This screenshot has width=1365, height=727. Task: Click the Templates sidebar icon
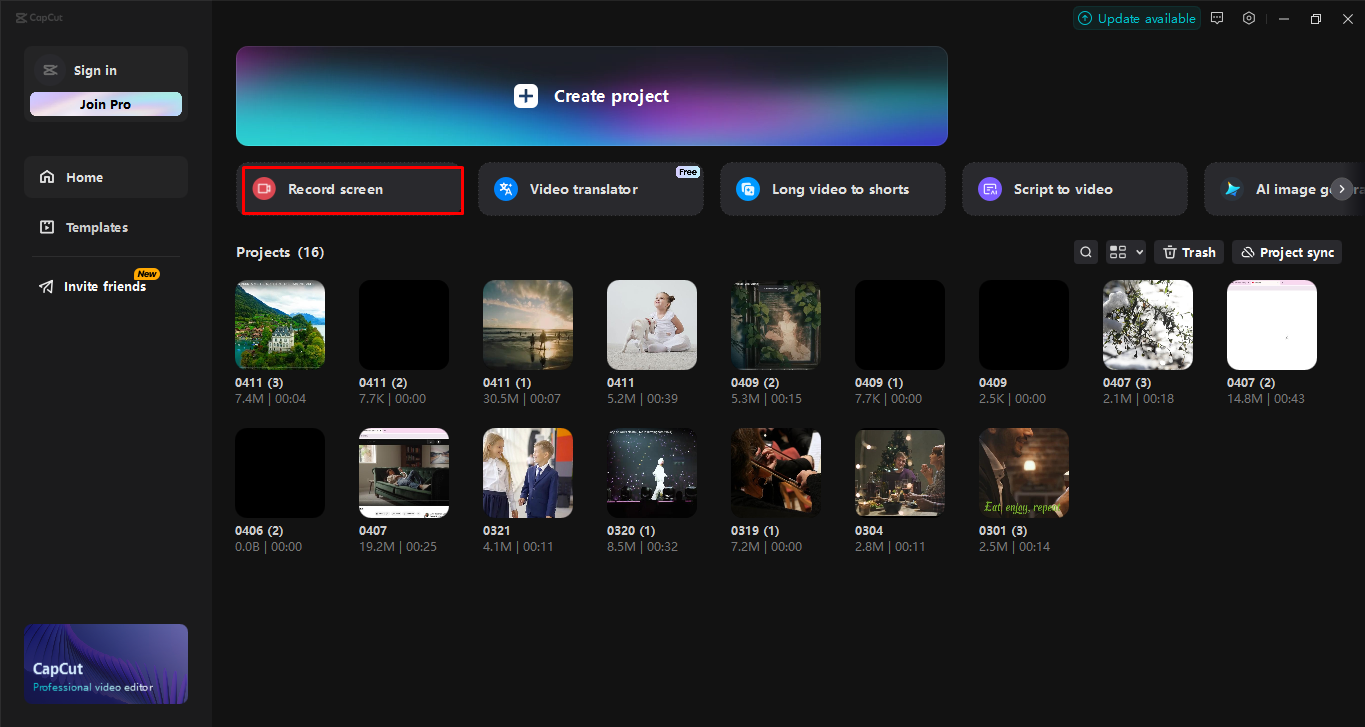click(x=47, y=227)
